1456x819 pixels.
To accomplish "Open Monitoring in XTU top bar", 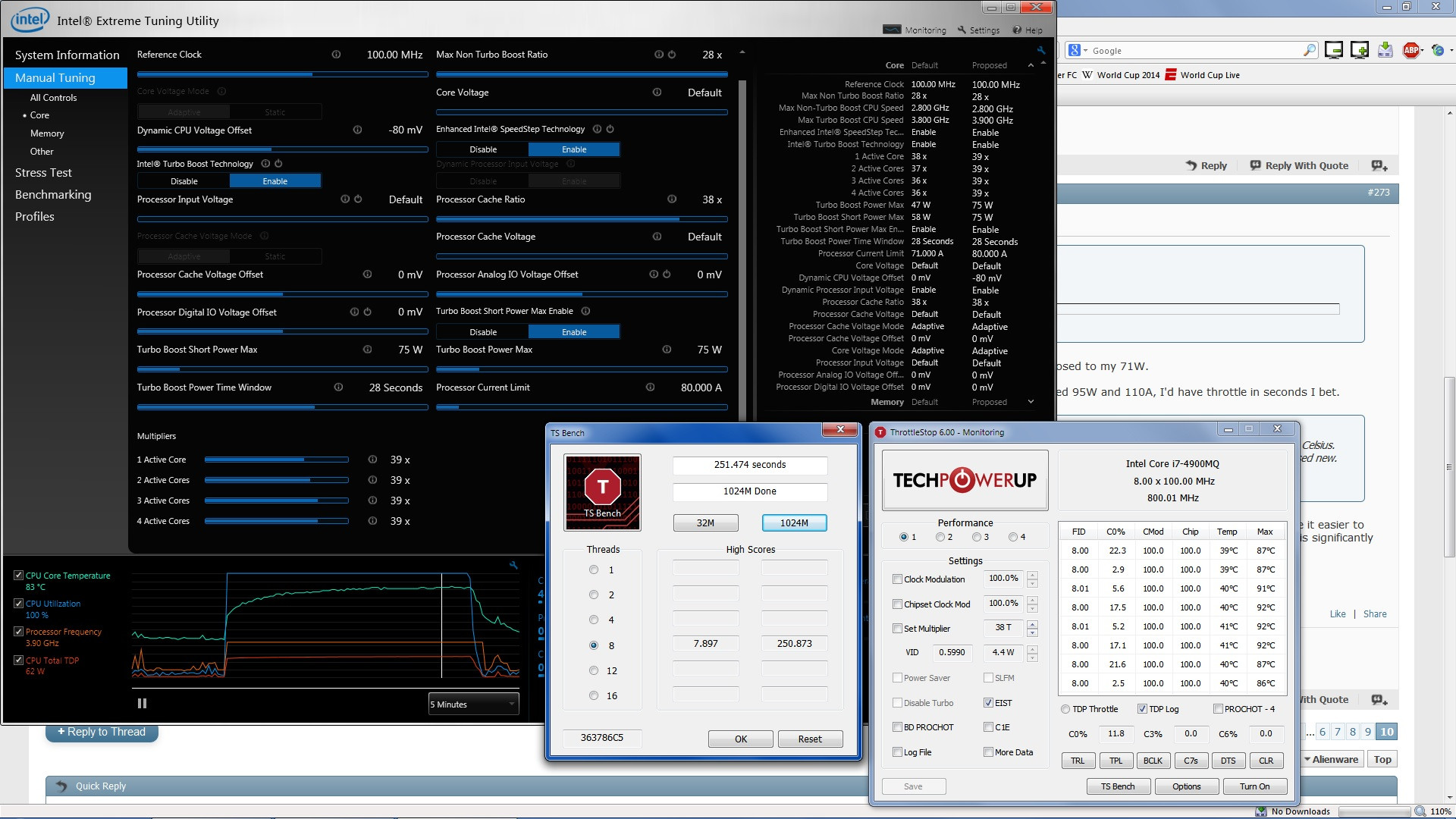I will tap(915, 30).
